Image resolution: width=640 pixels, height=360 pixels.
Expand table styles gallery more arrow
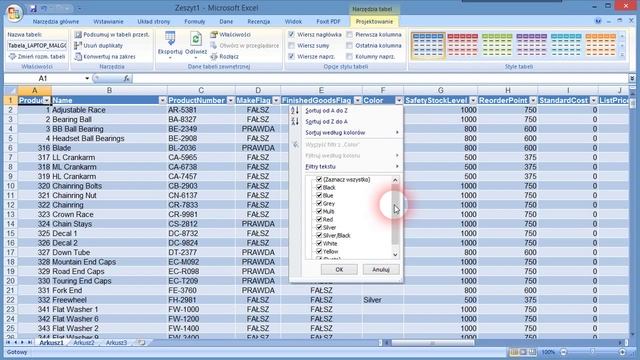pyautogui.click(x=622, y=55)
